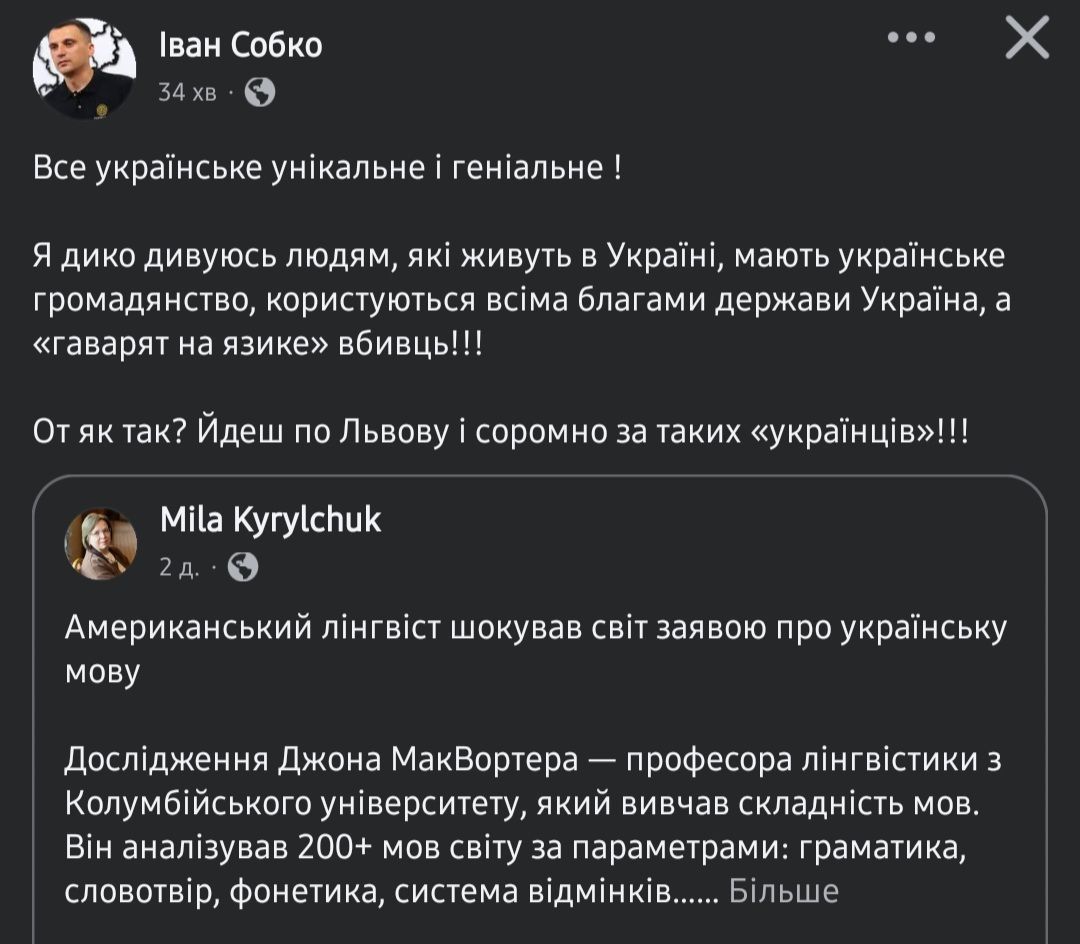This screenshot has width=1080, height=944.
Task: Click the line starting "От як так?"
Action: [500, 433]
